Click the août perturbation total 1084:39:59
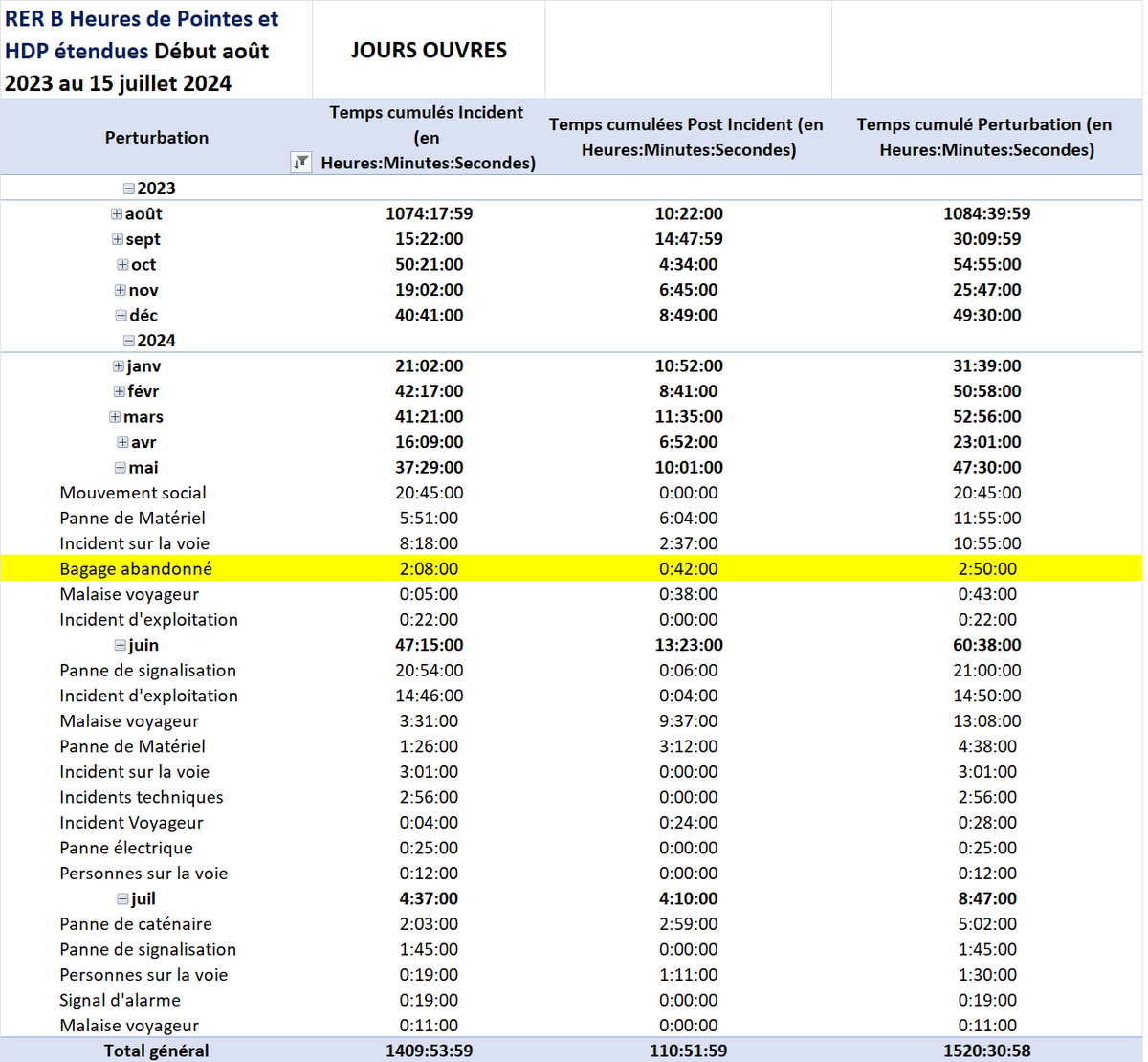Viewport: 1148px width, 1062px height. point(987,214)
